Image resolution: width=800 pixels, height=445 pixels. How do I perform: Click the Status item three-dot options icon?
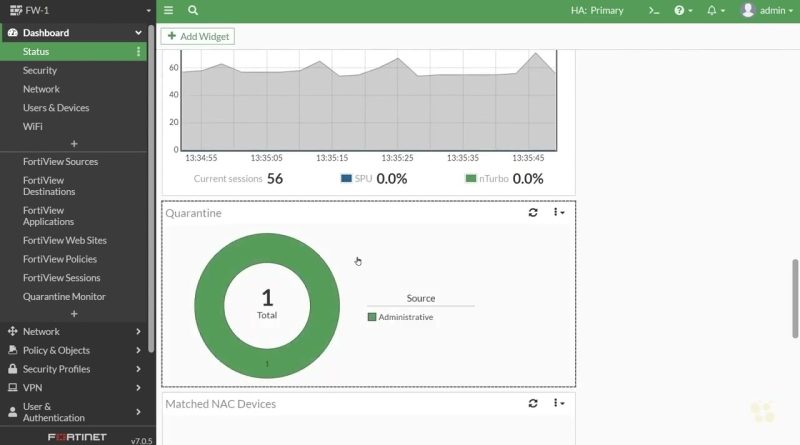tap(138, 52)
